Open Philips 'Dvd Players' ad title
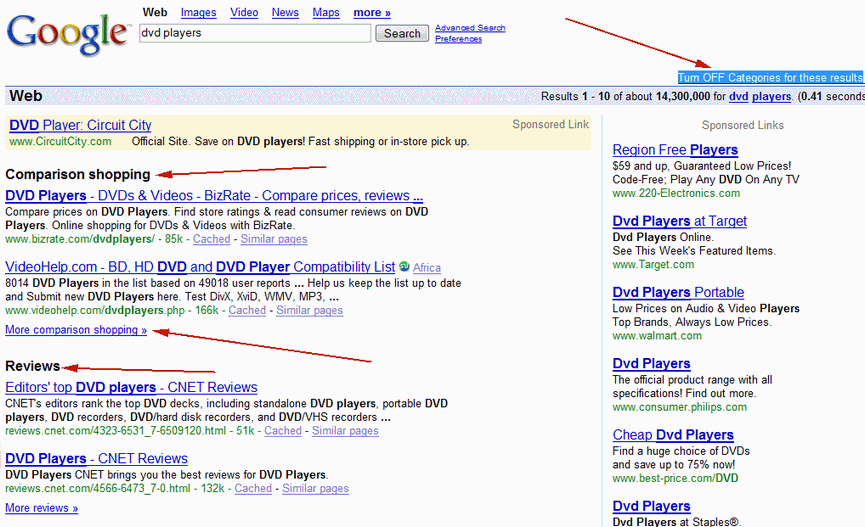Screen dimensions: 865x527 coord(652,364)
